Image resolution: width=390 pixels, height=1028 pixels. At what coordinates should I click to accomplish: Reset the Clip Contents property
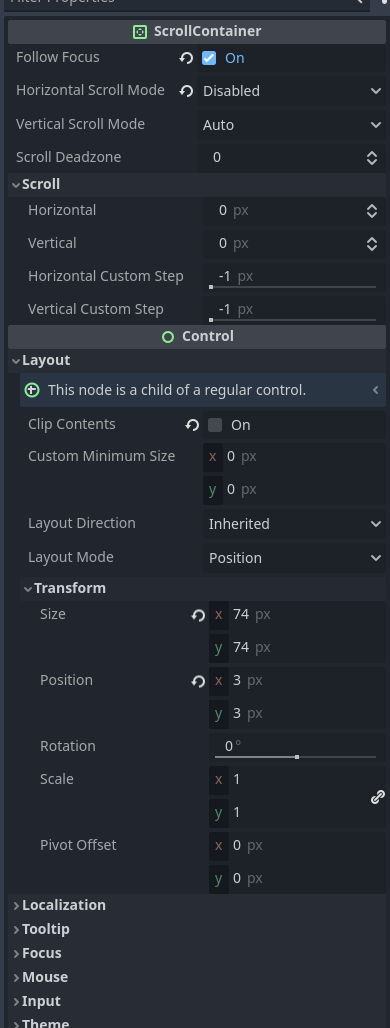coord(192,425)
